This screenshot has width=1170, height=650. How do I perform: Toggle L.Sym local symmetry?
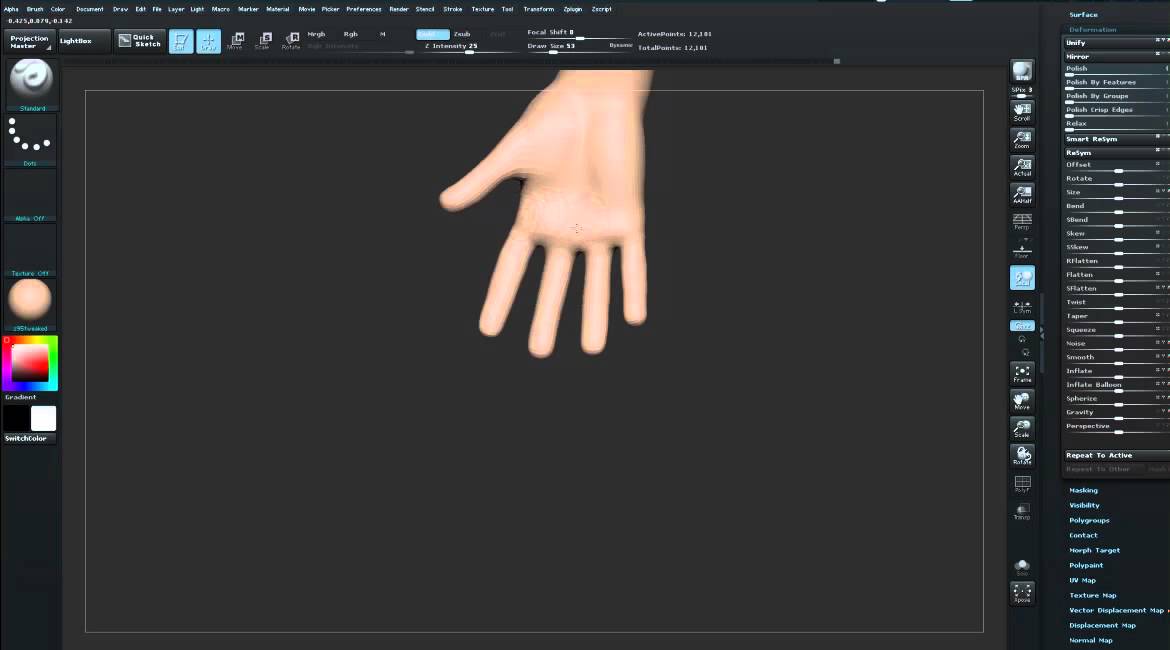pos(1022,307)
